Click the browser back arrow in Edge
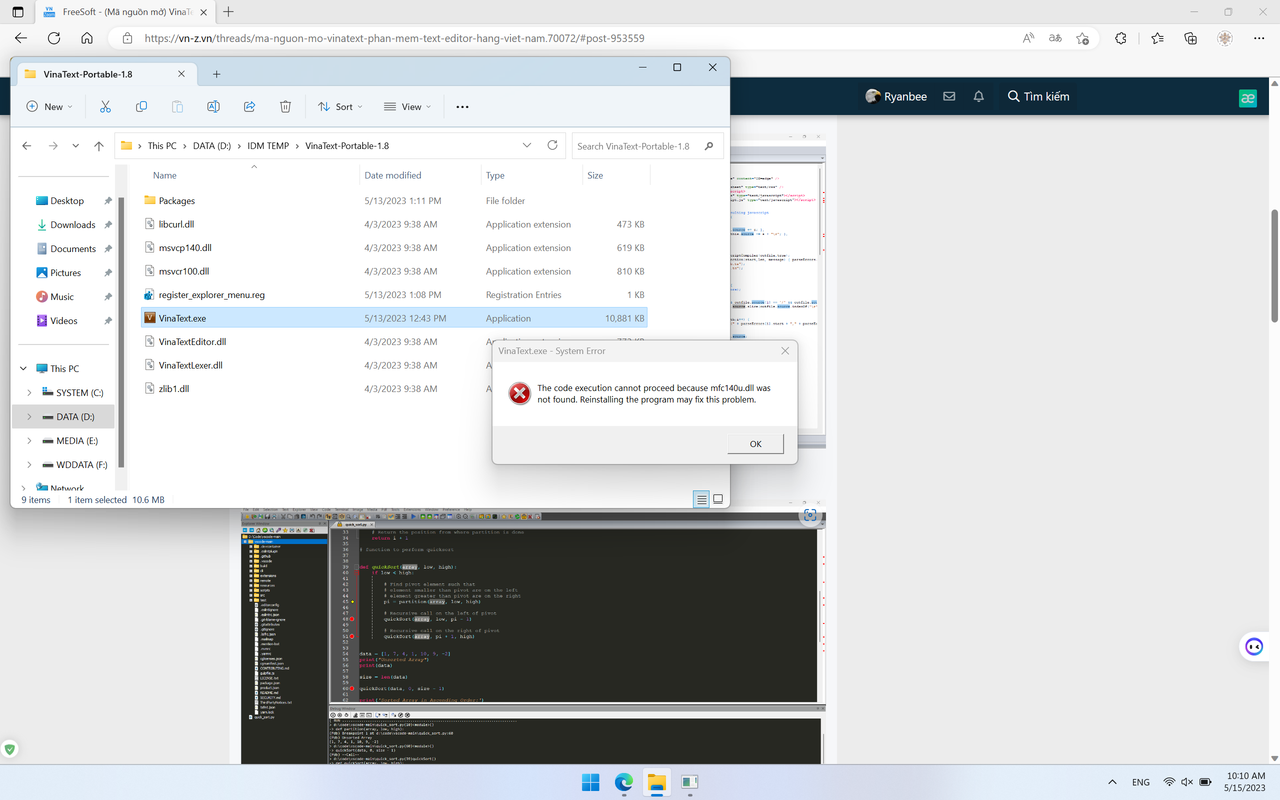Screen dimensions: 1280x800 pos(22,38)
